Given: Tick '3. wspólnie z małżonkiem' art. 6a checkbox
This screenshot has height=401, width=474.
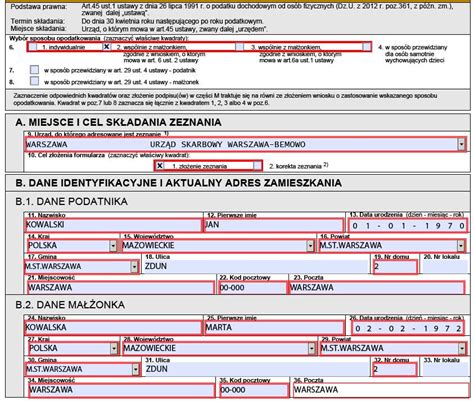Looking at the screenshot, I should [239, 47].
